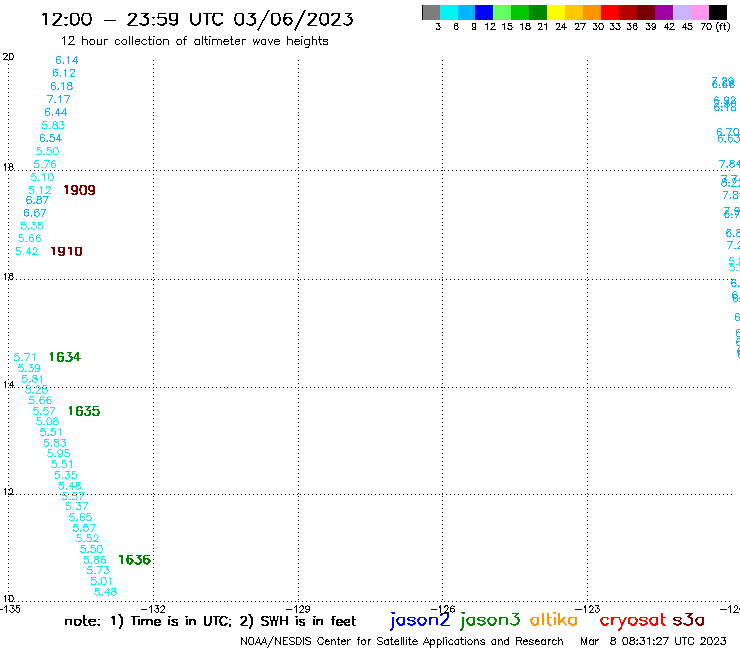Select the green 1635 time marker

click(x=84, y=412)
